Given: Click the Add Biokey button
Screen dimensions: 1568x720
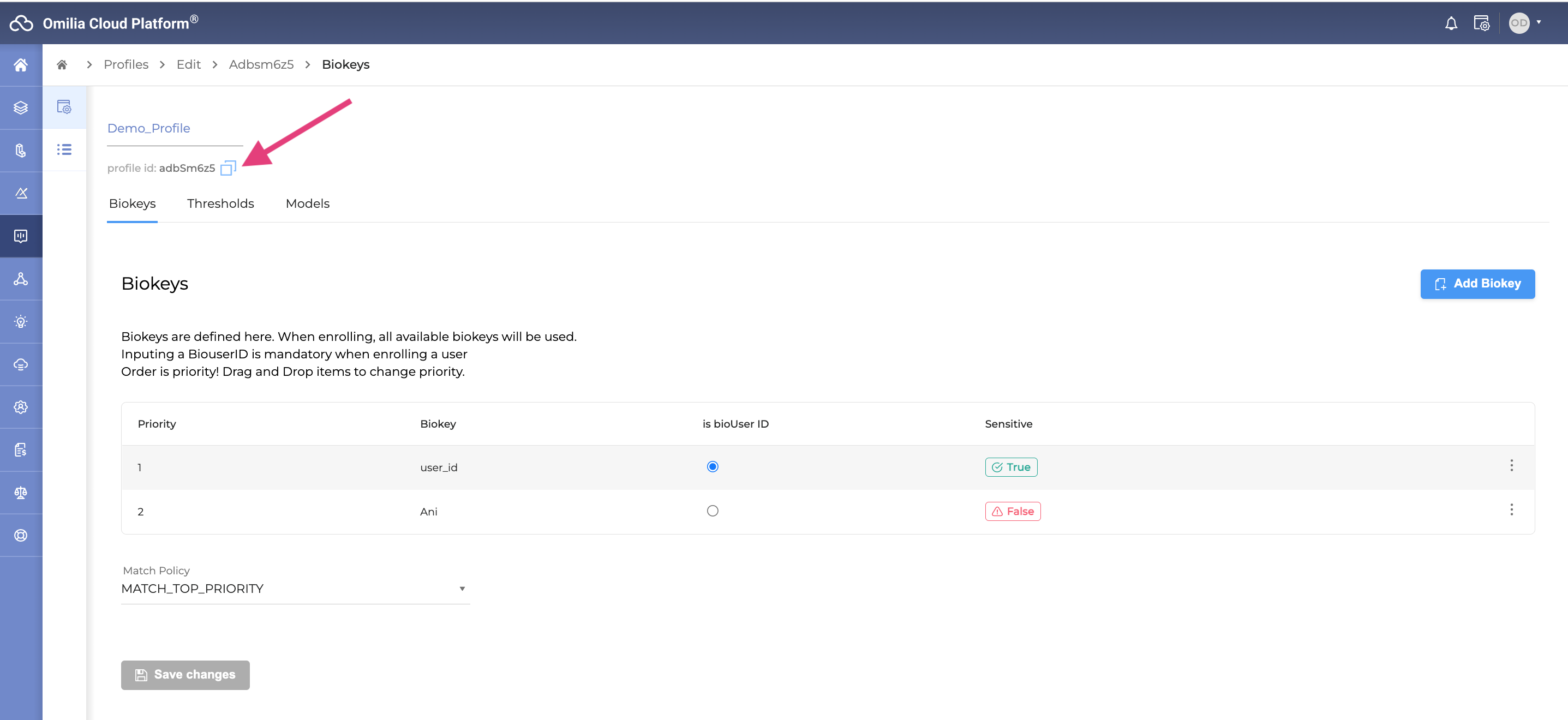Looking at the screenshot, I should [1477, 284].
